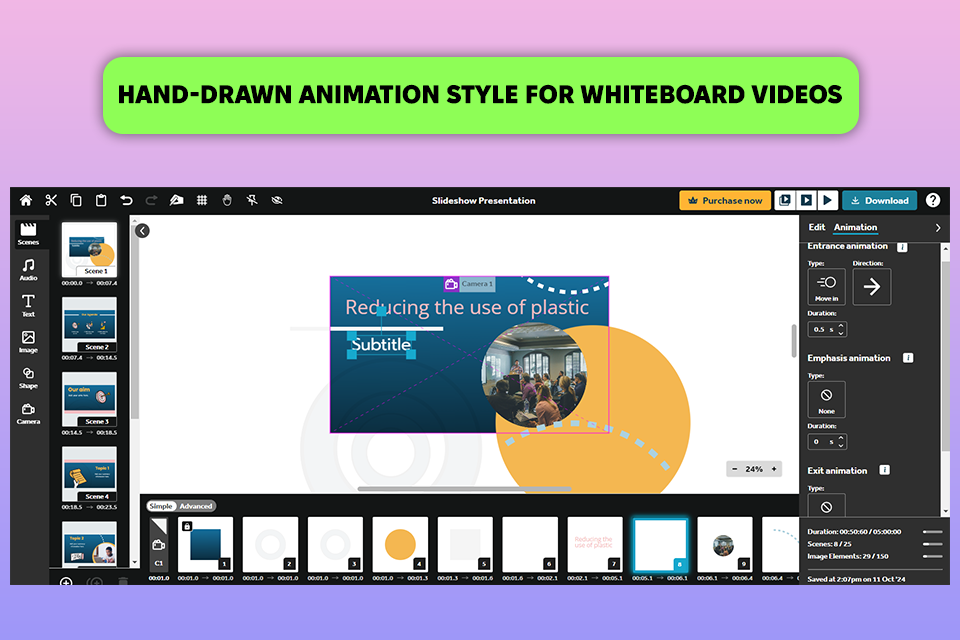
Task: Collapse the properties panel with the chevron
Action: click(937, 228)
